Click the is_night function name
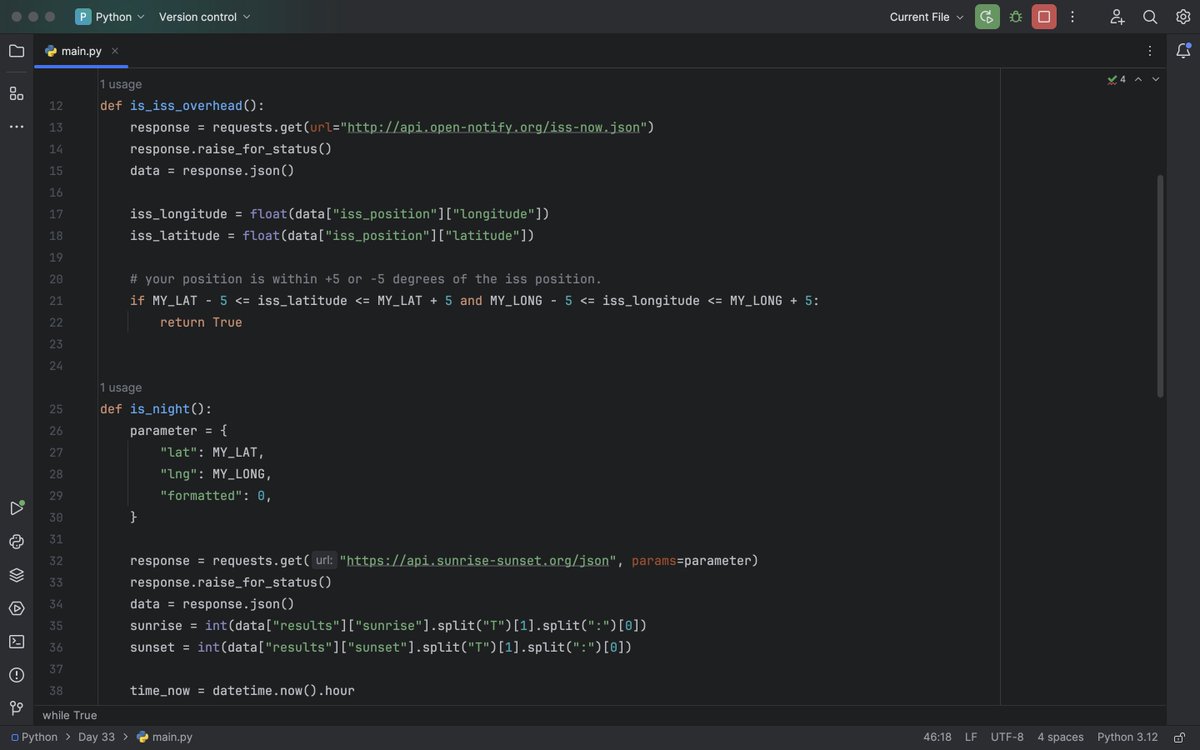1200x750 pixels. (160, 409)
